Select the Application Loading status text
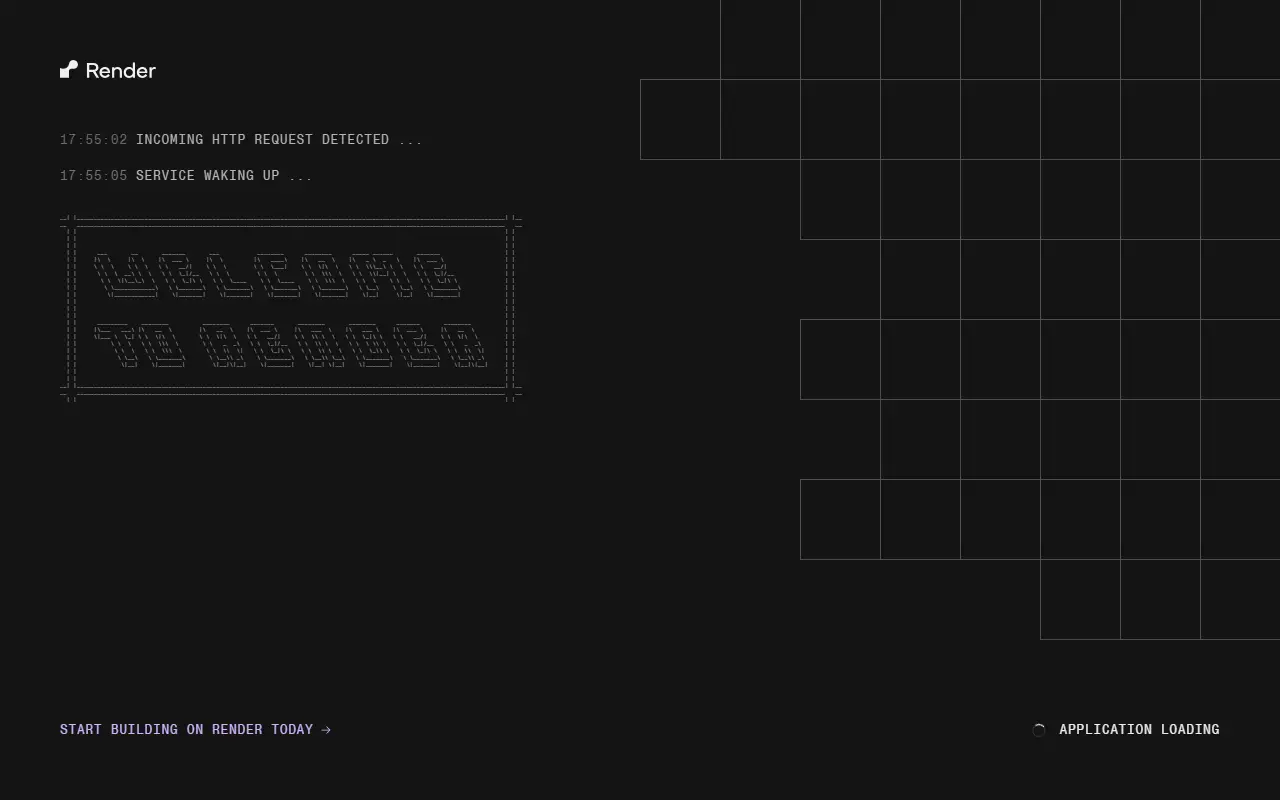Screen dimensions: 1280x800 click(1139, 729)
